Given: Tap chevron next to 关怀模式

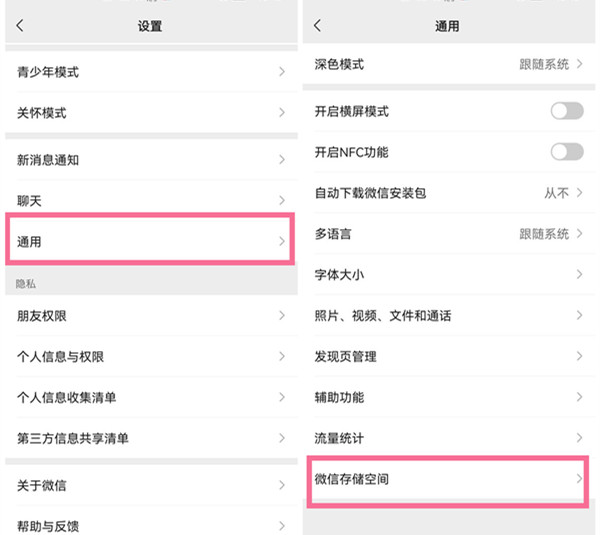Looking at the screenshot, I should point(282,113).
